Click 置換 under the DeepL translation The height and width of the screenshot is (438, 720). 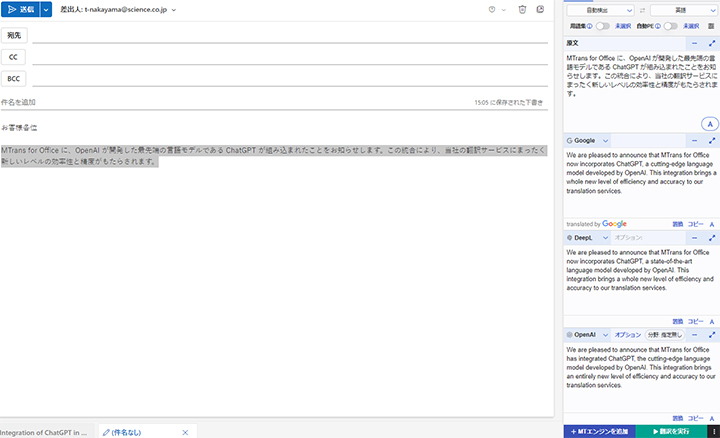point(678,321)
